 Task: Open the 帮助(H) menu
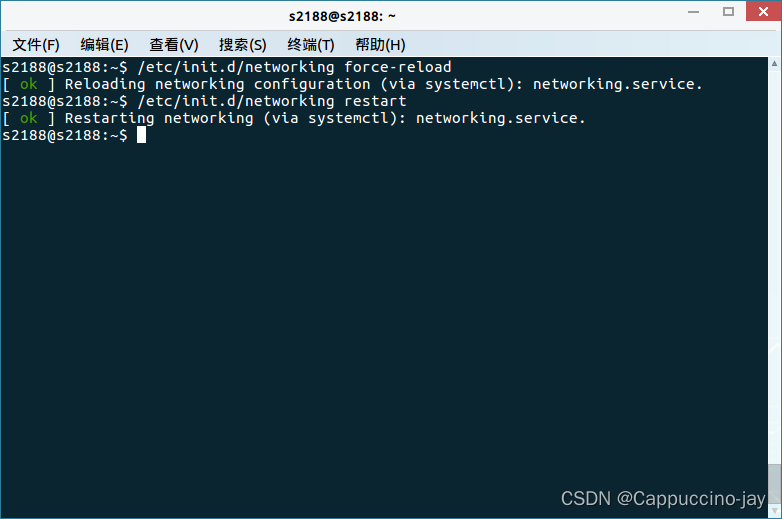tap(380, 45)
